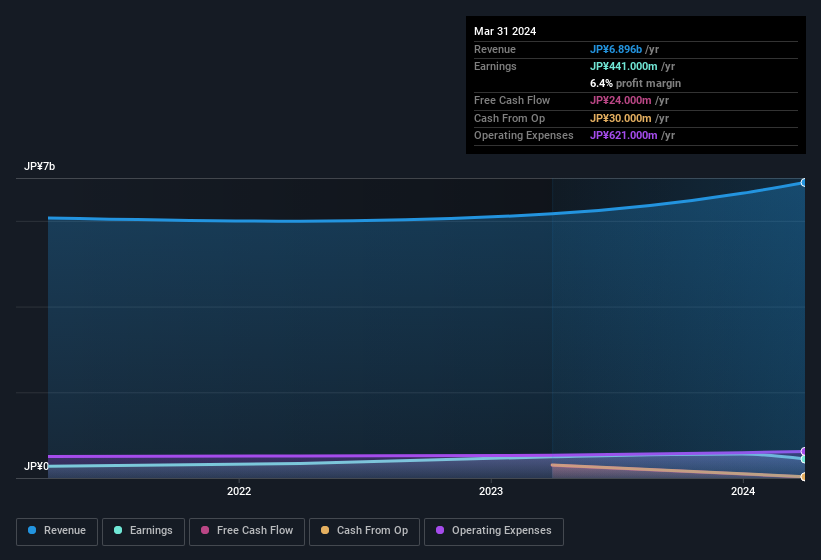Click the 2024 x-axis label
The width and height of the screenshot is (821, 560).
(x=743, y=491)
